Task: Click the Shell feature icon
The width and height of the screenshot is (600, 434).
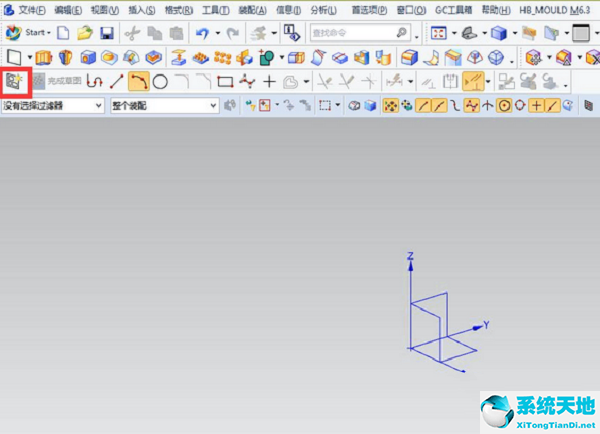Action: (362, 58)
